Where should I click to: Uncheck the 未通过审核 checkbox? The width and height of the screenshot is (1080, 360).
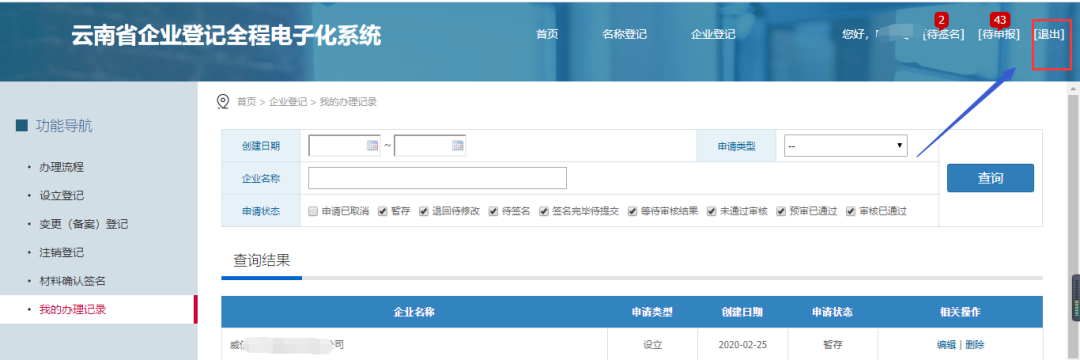[712, 211]
